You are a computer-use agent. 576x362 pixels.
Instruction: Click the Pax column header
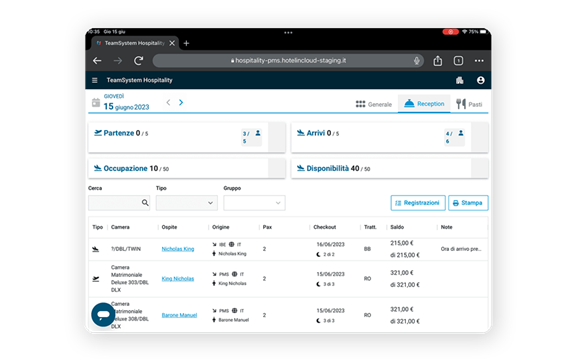[x=267, y=227]
